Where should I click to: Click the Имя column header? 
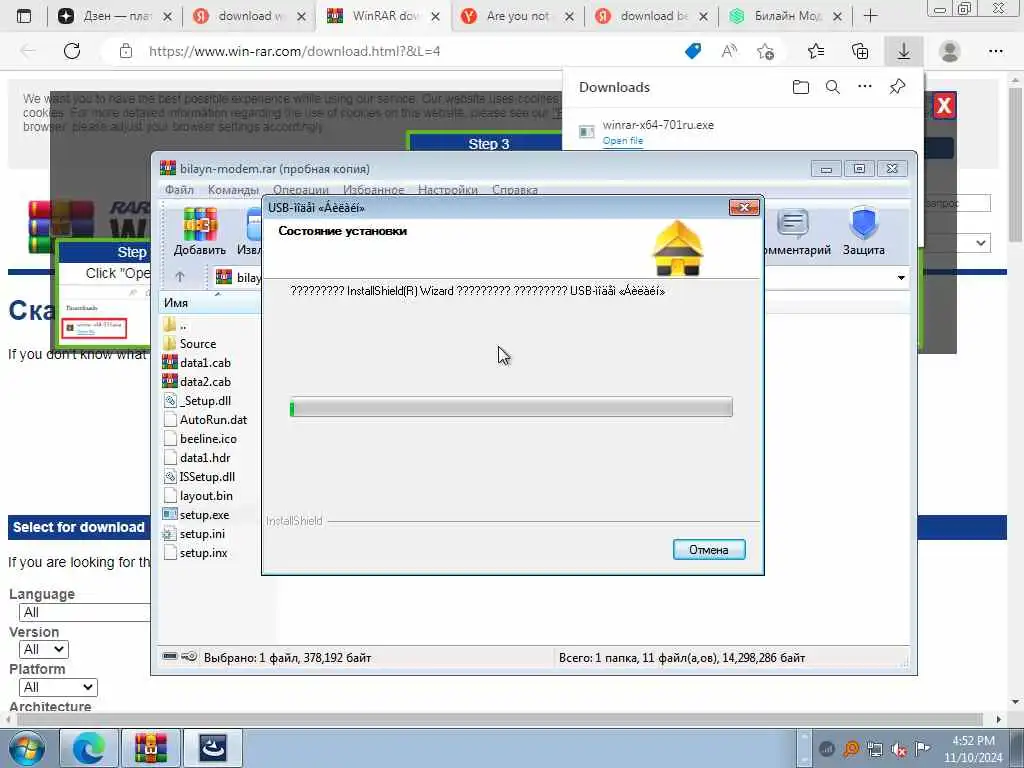pos(209,302)
